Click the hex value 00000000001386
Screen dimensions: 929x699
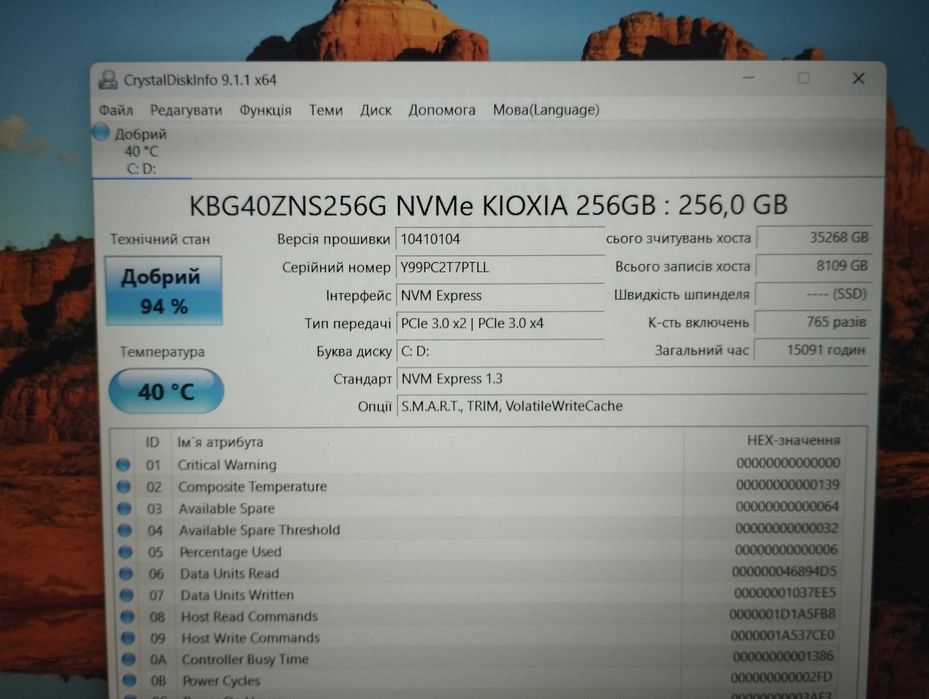(x=783, y=656)
